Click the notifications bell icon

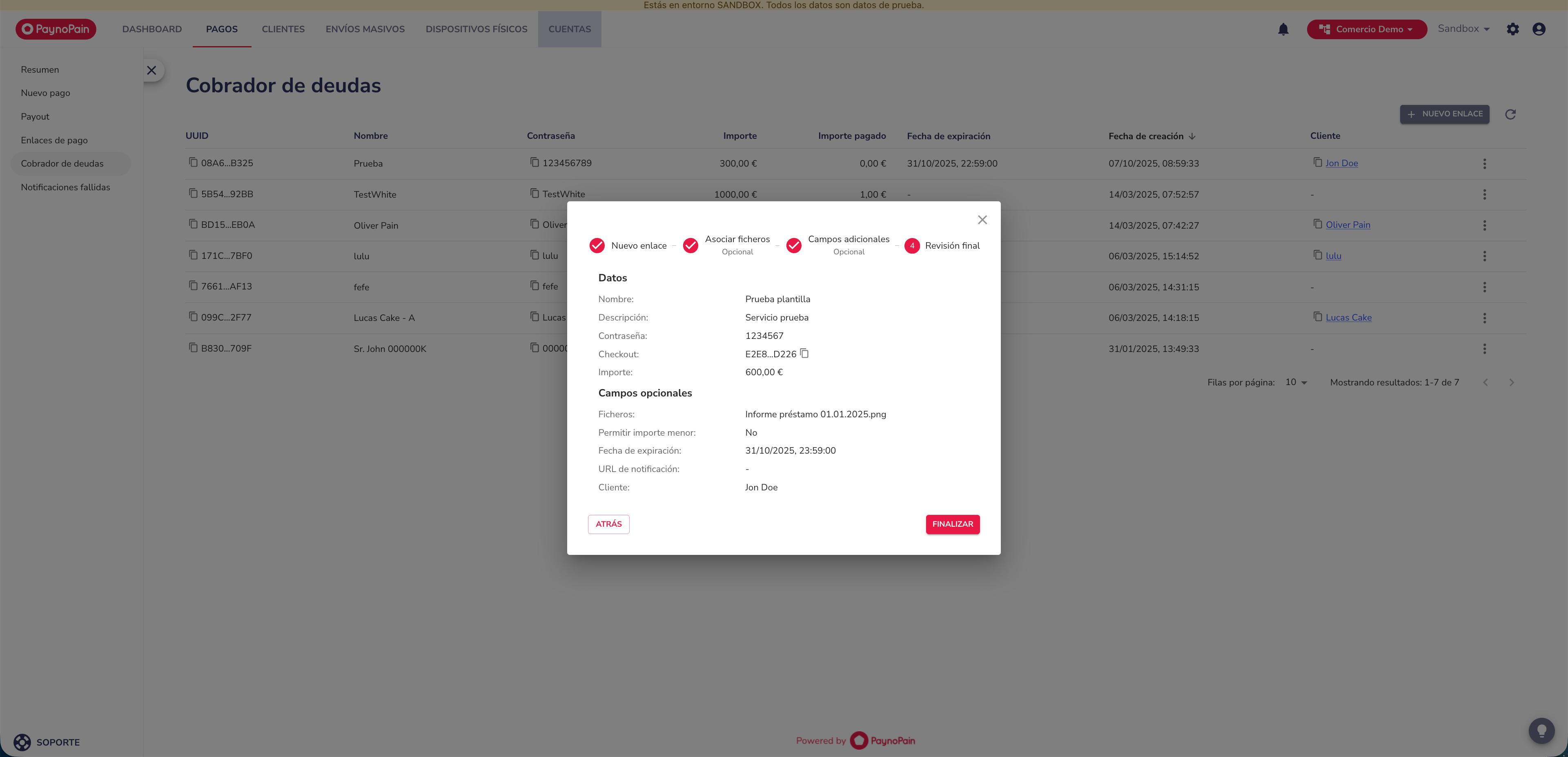(1283, 29)
